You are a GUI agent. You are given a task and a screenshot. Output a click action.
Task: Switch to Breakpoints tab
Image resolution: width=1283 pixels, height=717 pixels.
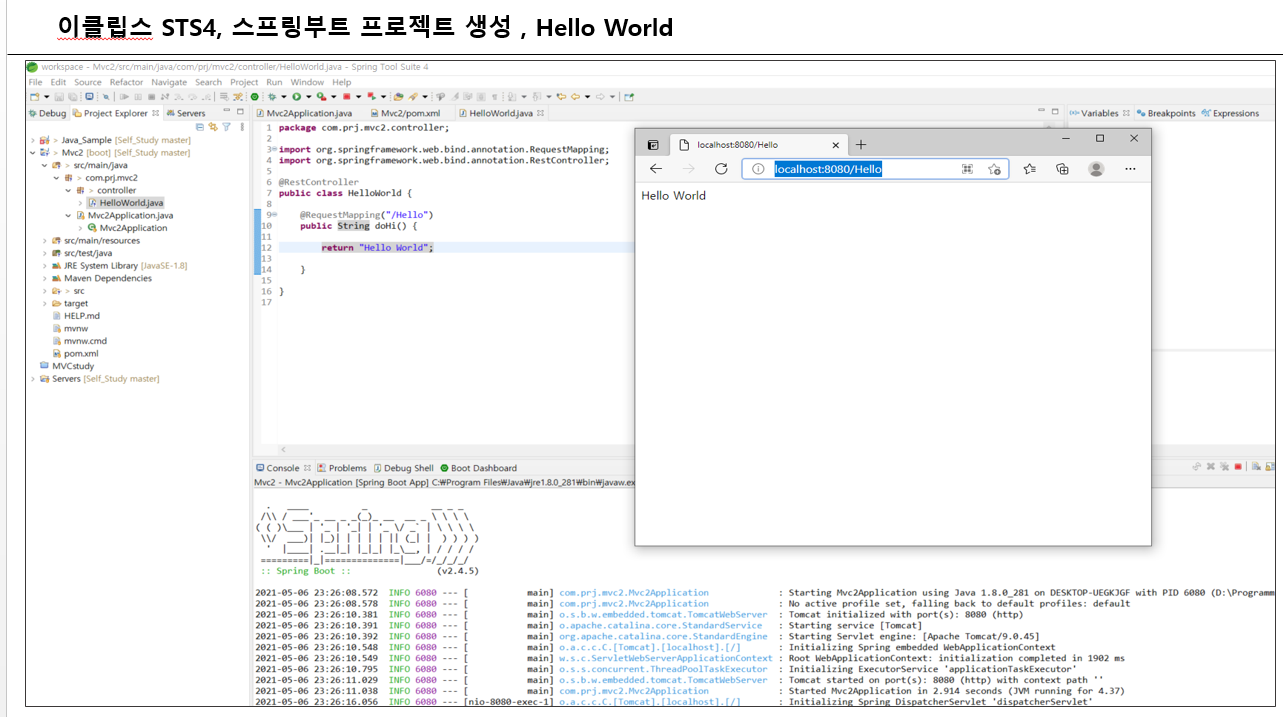coord(1166,113)
